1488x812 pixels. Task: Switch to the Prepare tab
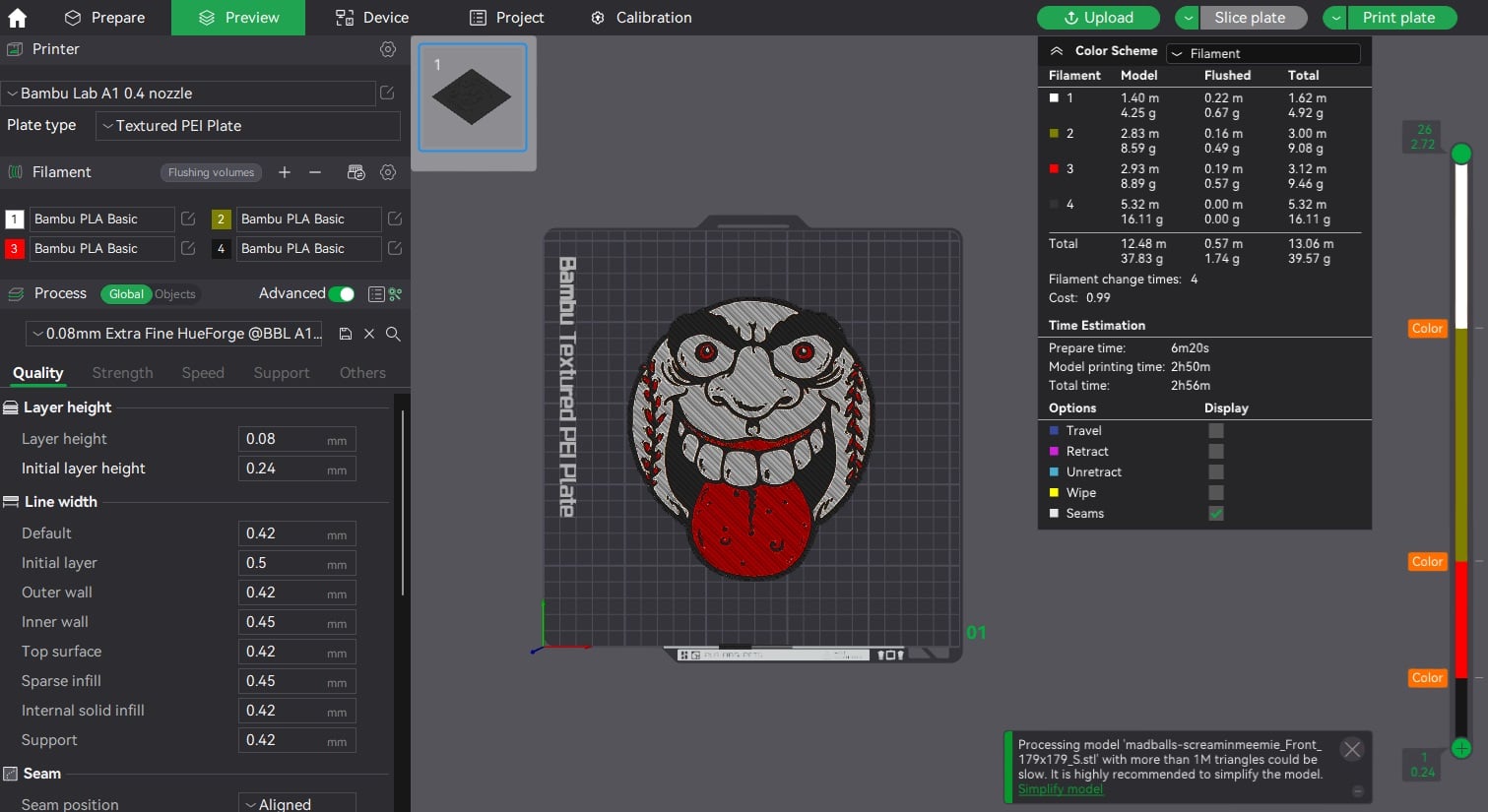pyautogui.click(x=104, y=18)
